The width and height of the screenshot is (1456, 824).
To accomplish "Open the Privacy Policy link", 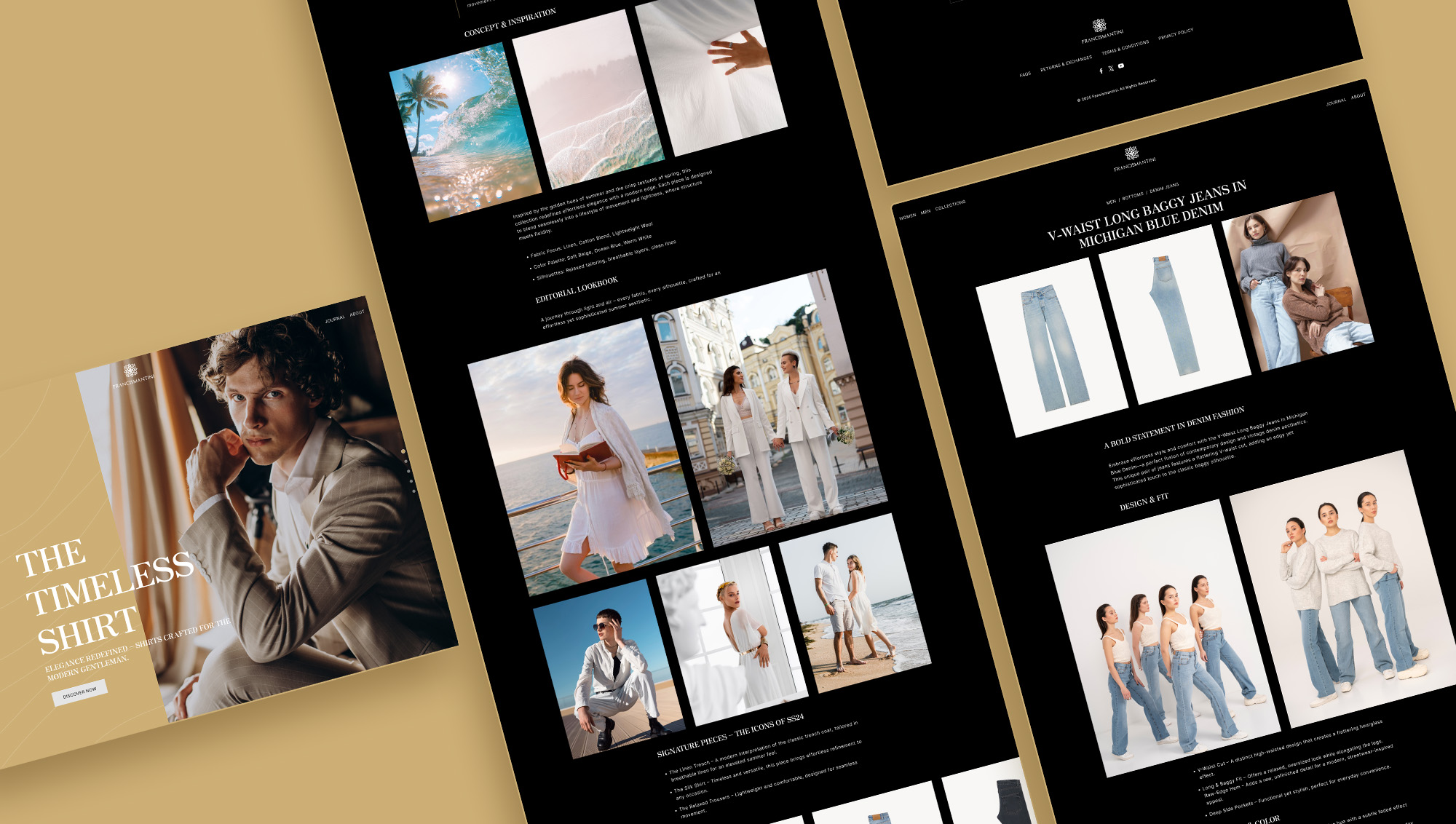I will point(1176,33).
